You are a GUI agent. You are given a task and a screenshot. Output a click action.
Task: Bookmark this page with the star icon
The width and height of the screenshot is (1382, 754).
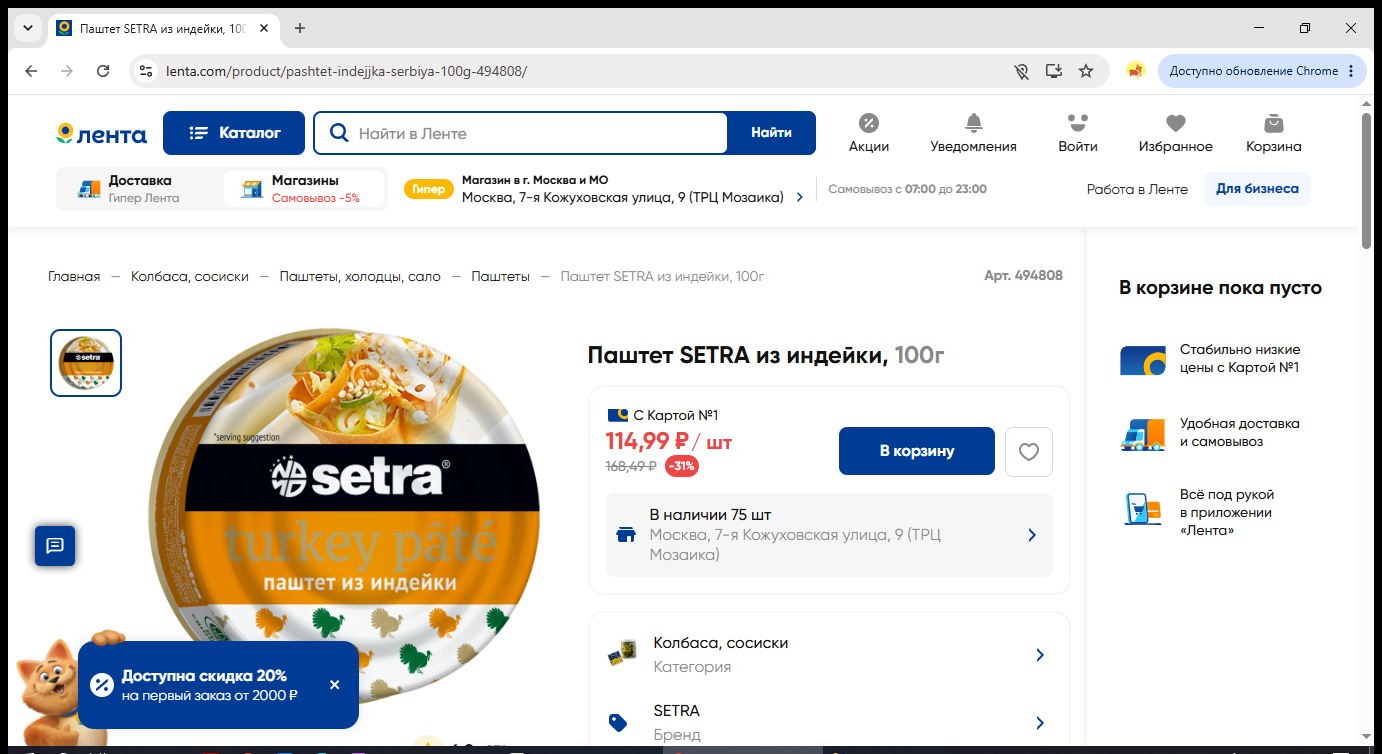[1086, 71]
